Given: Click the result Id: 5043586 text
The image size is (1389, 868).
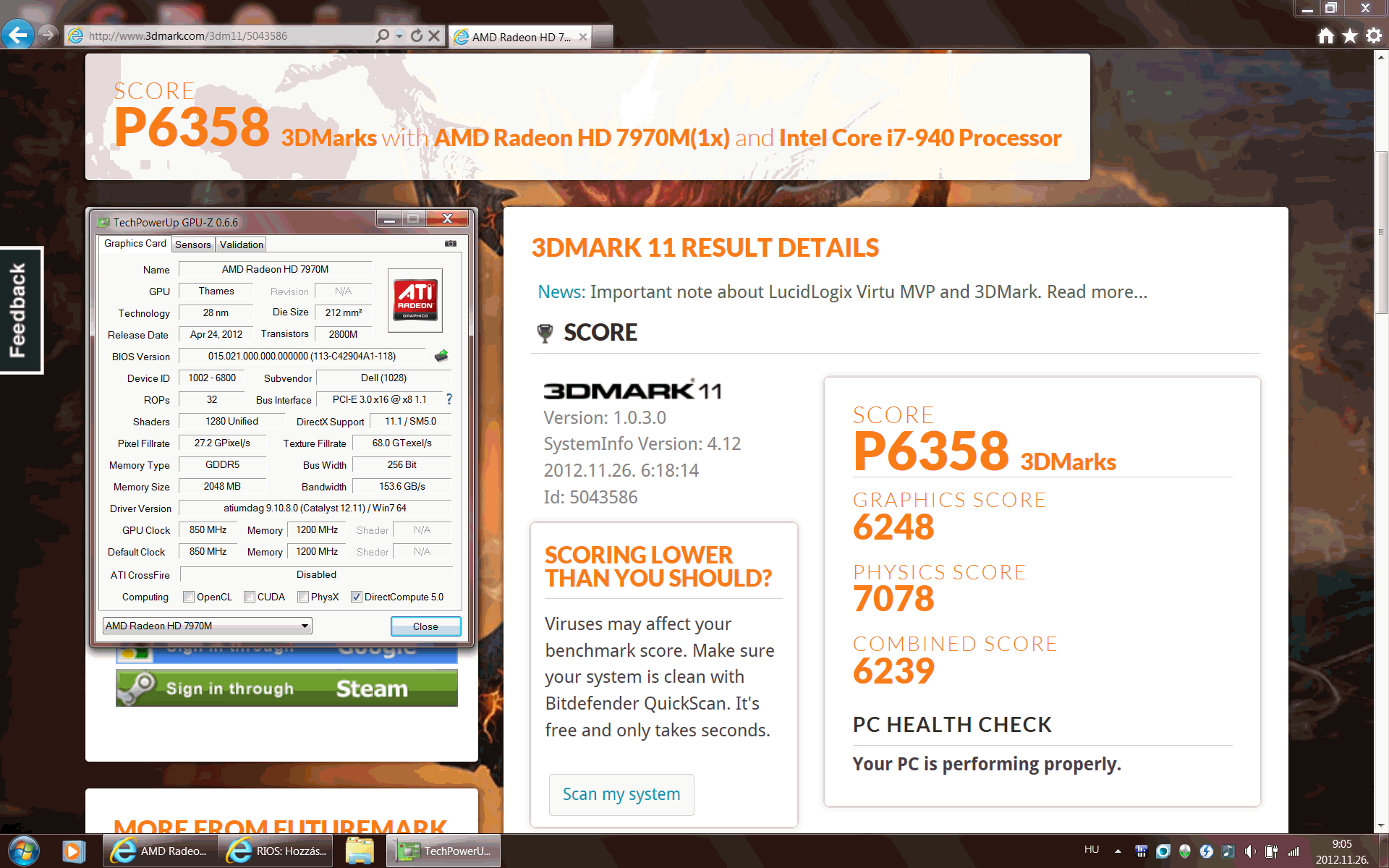Looking at the screenshot, I should [590, 497].
